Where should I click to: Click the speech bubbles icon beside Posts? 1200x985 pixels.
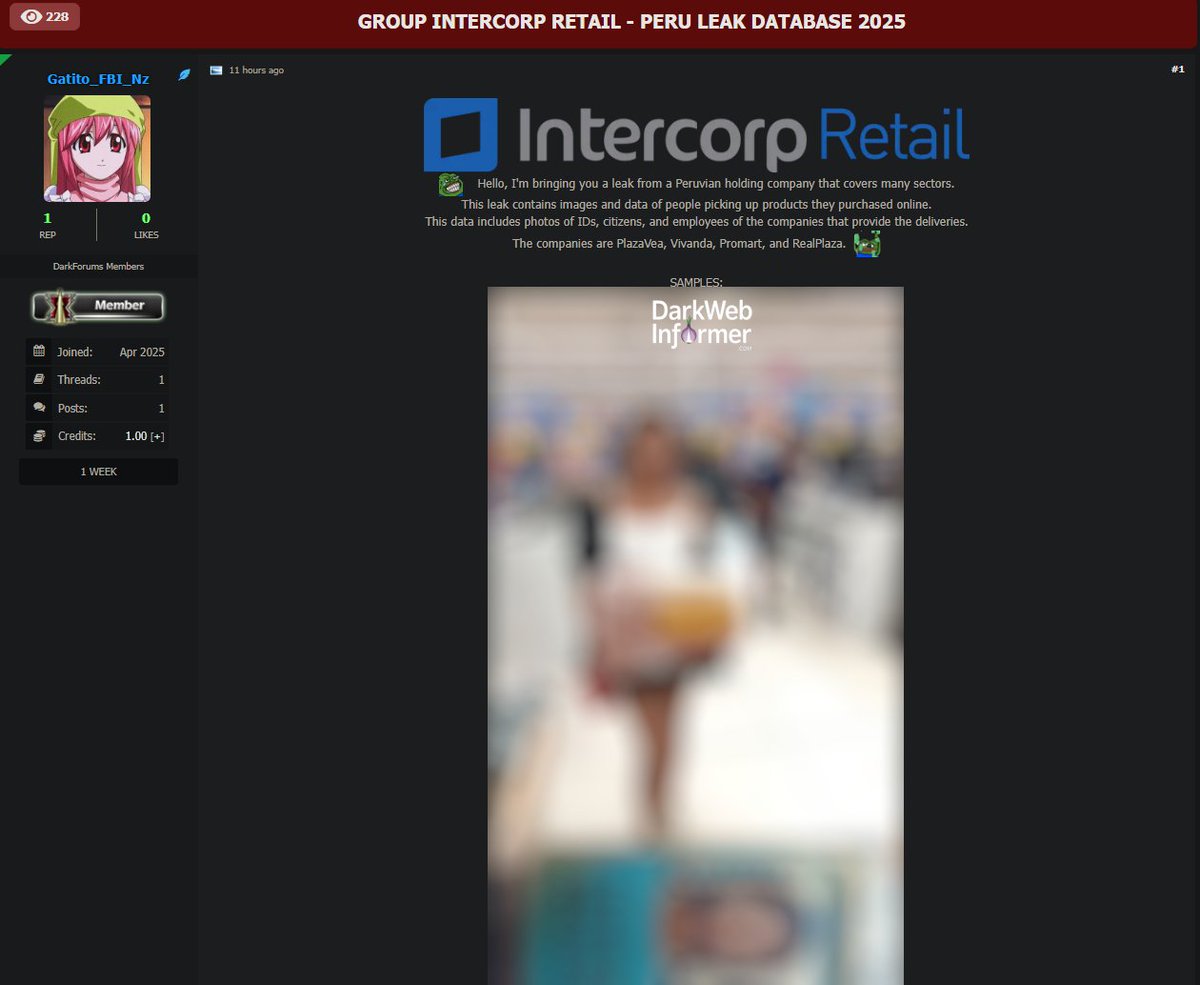coord(39,408)
